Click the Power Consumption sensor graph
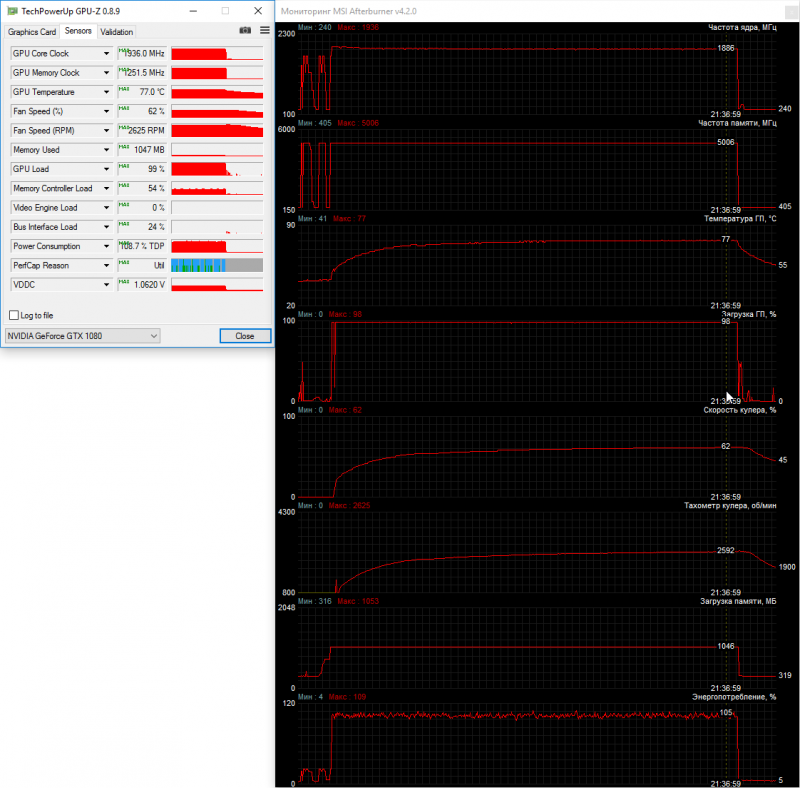 [x=217, y=247]
